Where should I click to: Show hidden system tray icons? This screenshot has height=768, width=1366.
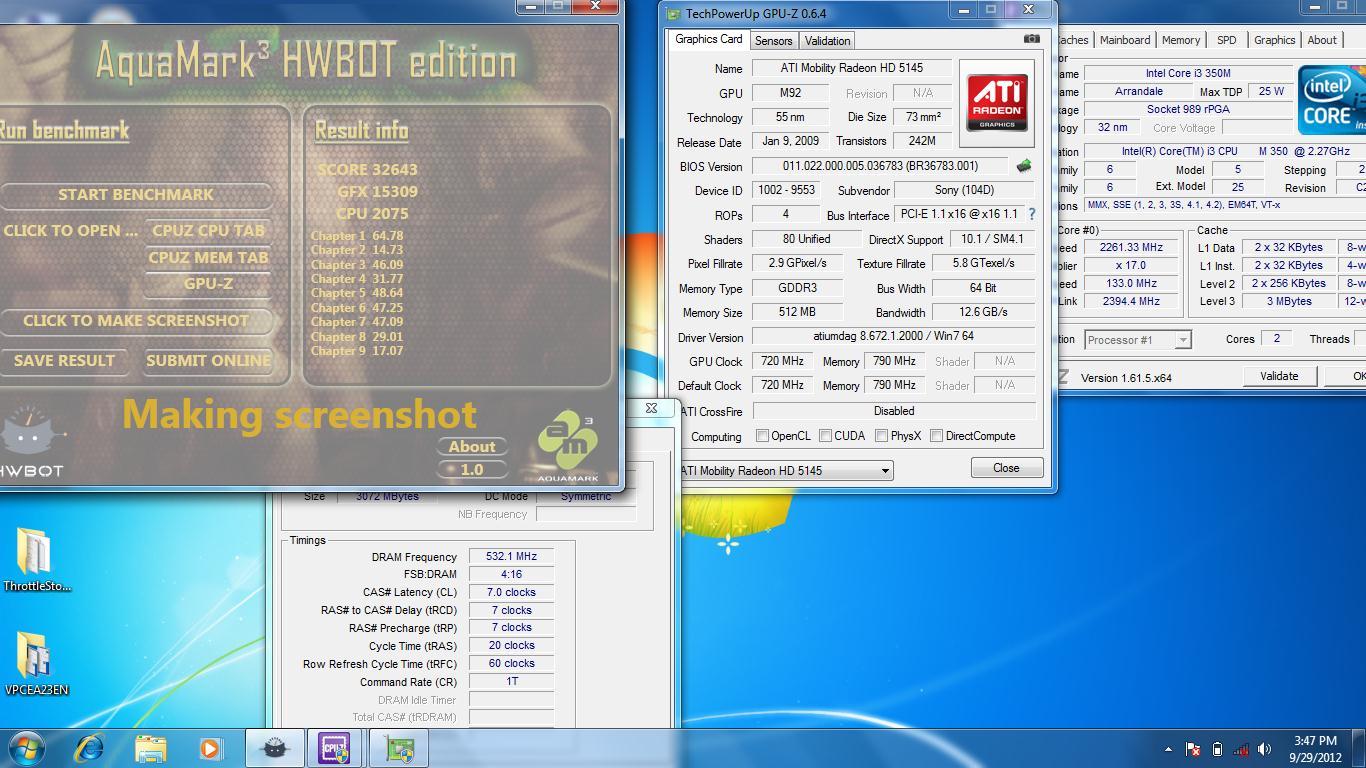(1168, 749)
